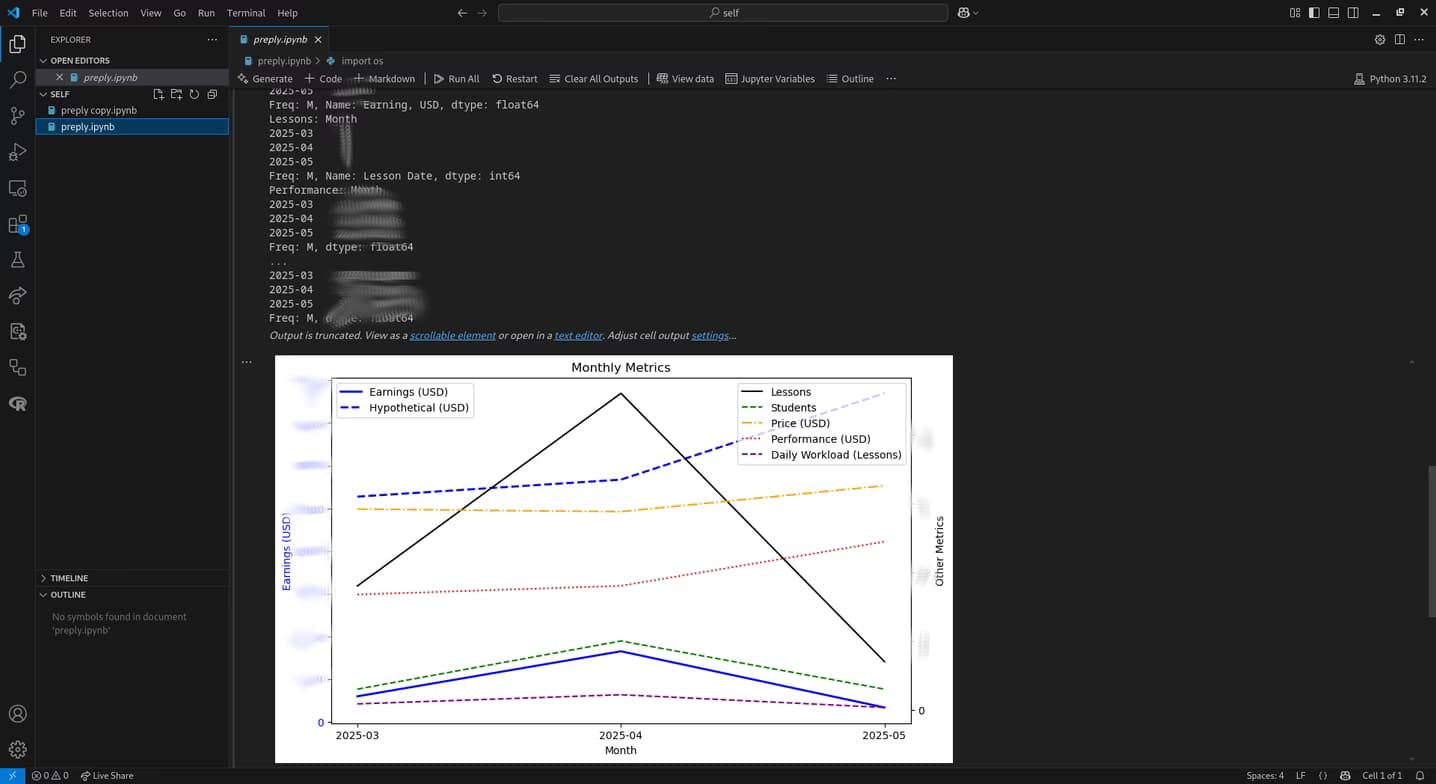
Task: Collapse the Open Editors section
Action: 80,61
